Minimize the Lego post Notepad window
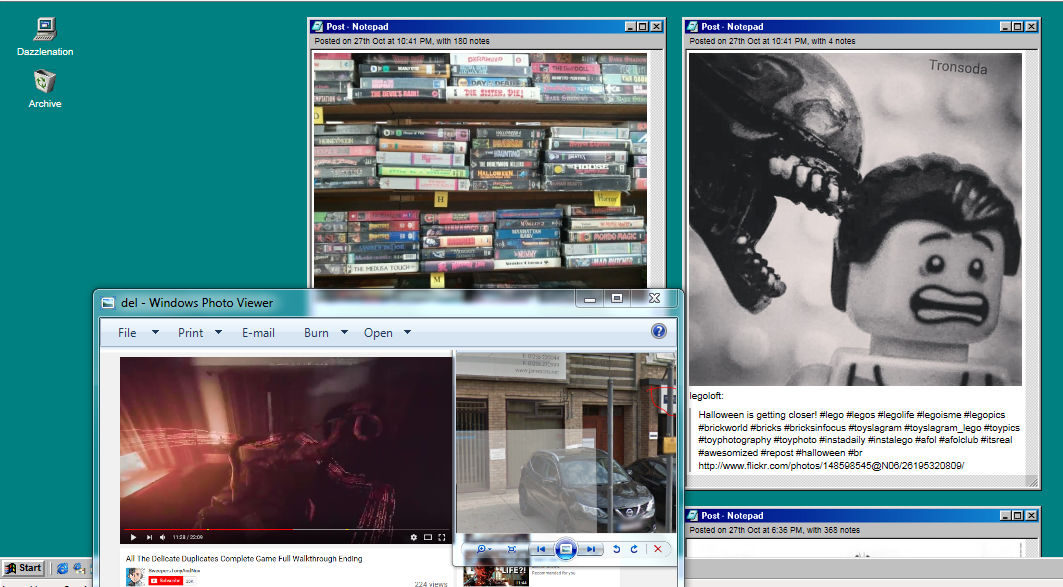The height and width of the screenshot is (587, 1063). point(1005,26)
